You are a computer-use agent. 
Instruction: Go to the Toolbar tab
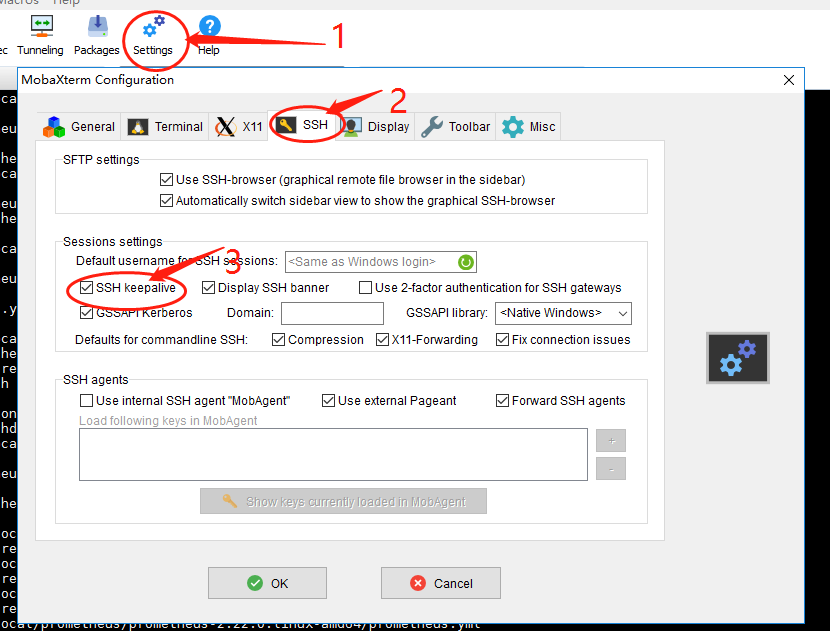455,127
